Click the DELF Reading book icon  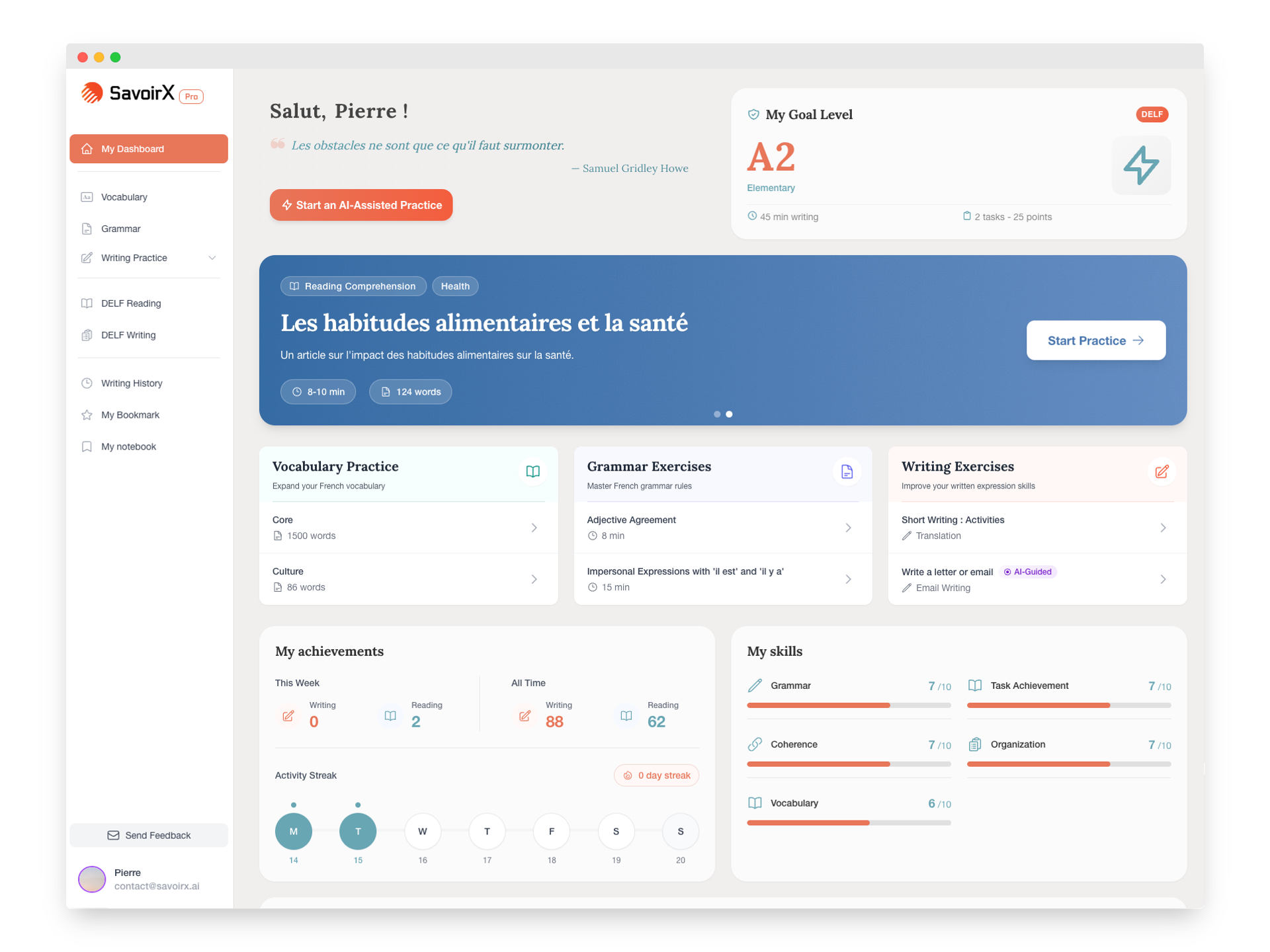(87, 303)
